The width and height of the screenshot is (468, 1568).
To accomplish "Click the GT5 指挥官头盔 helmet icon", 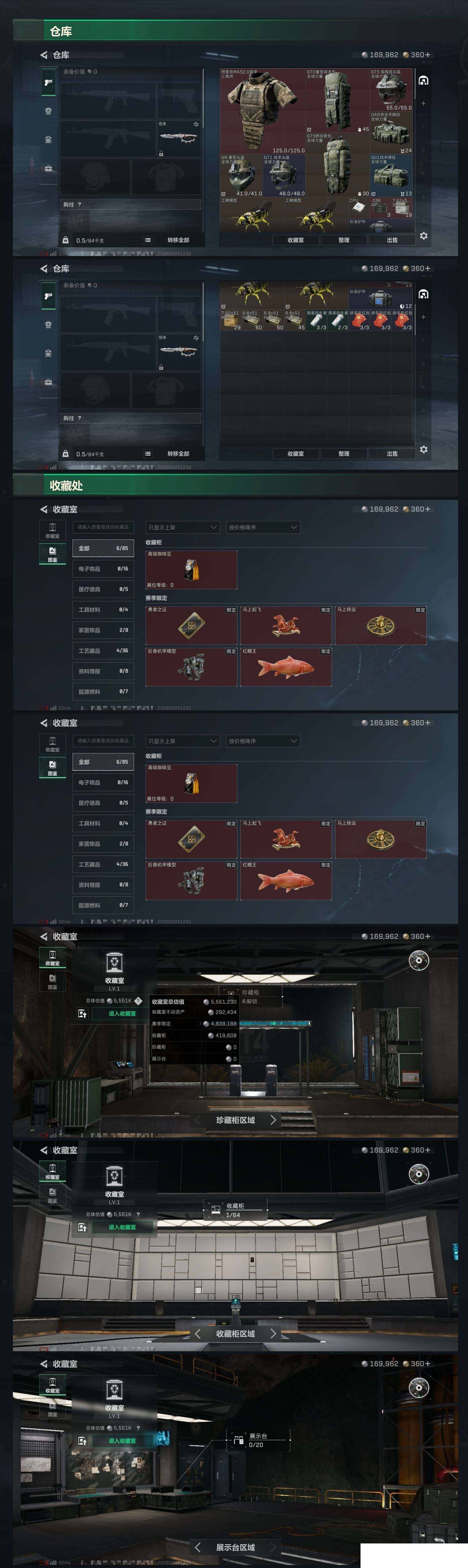I will tap(391, 89).
